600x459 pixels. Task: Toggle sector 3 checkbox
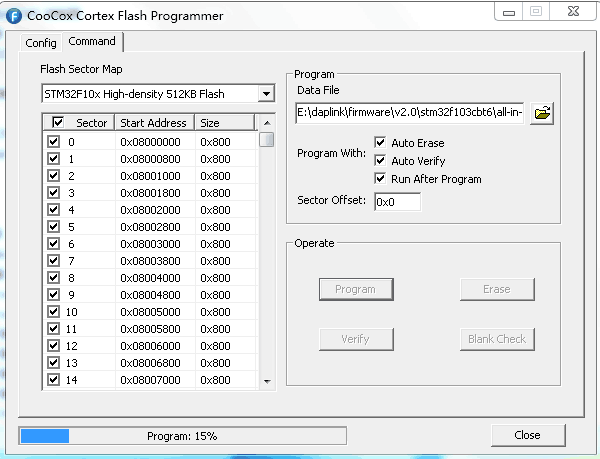54,193
